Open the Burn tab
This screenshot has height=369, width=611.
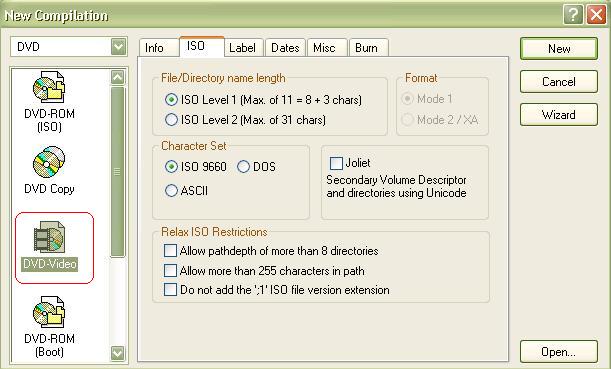point(367,48)
